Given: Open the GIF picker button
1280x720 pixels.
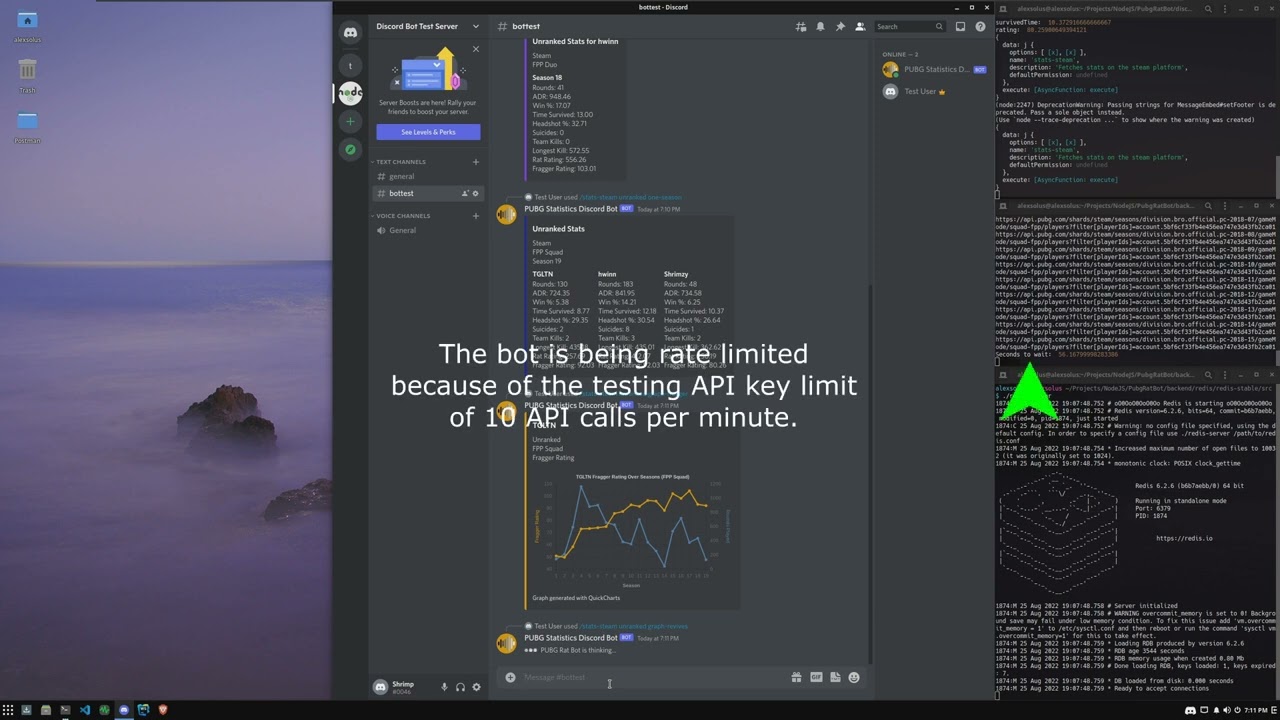Looking at the screenshot, I should (816, 677).
